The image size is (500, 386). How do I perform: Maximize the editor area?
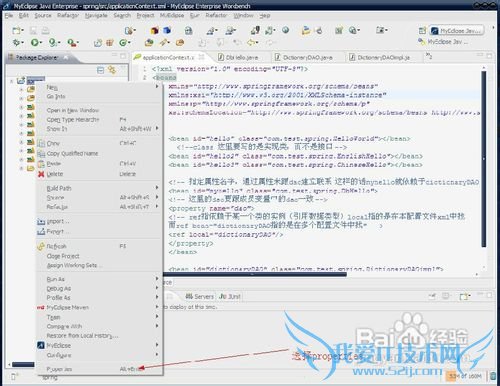pos(489,55)
